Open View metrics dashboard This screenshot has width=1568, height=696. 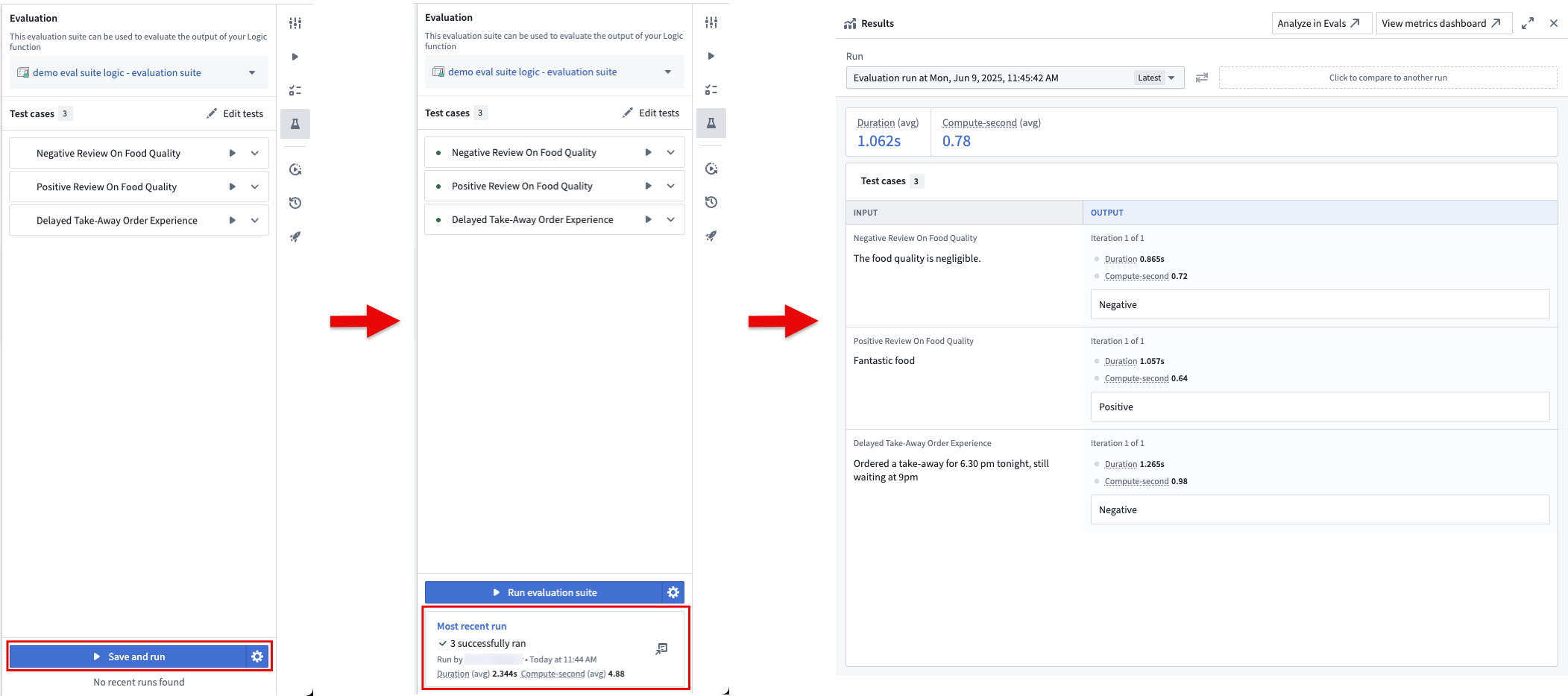pyautogui.click(x=1441, y=23)
